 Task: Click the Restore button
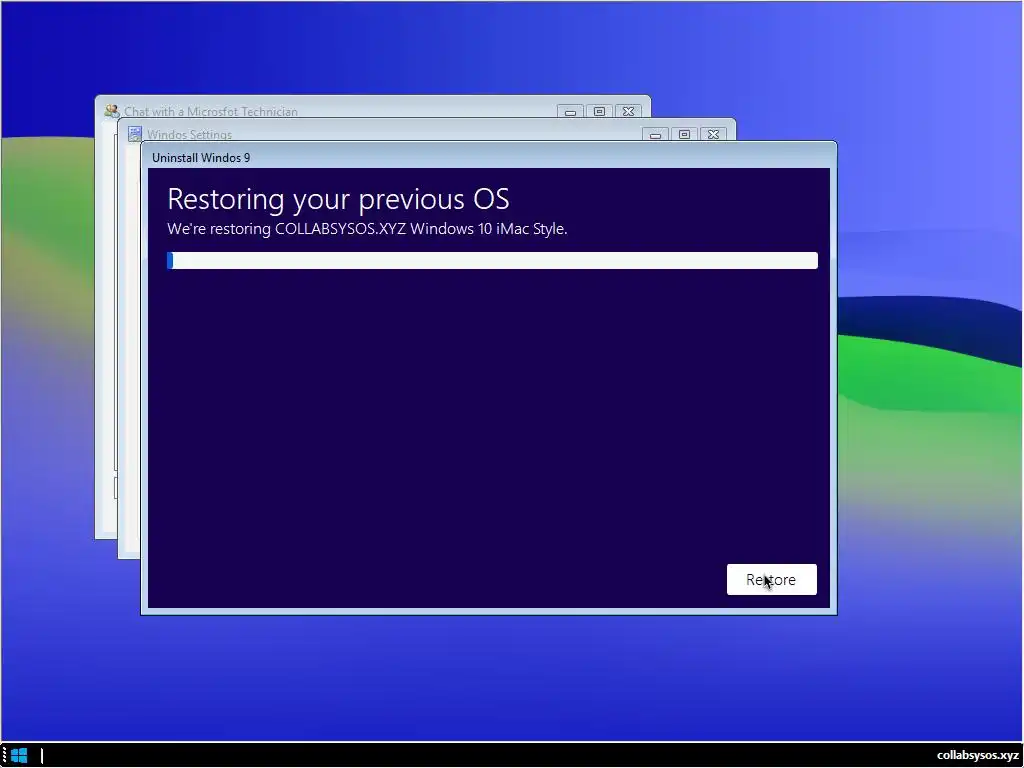coord(771,579)
